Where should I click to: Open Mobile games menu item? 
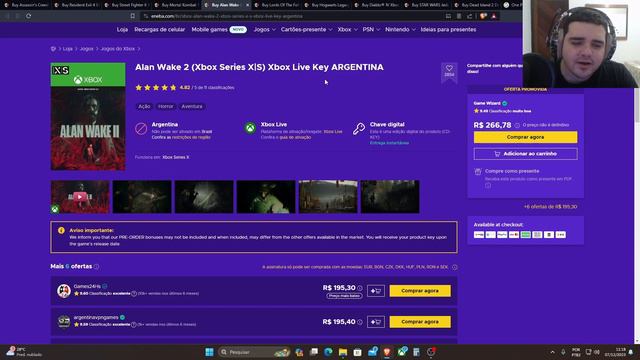[209, 29]
